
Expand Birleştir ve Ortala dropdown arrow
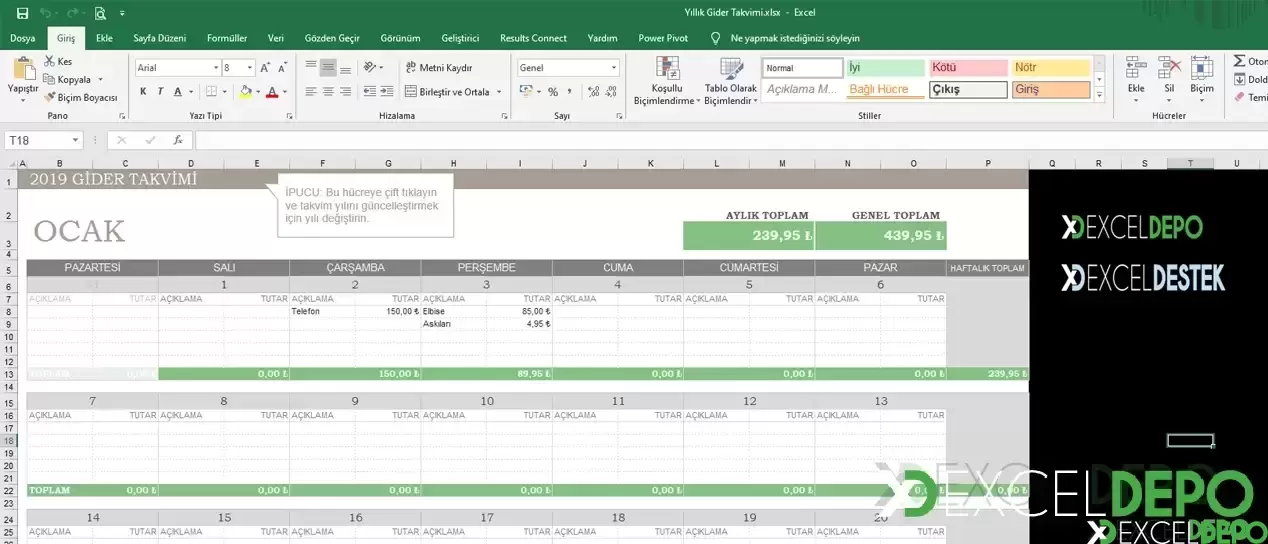[498, 92]
